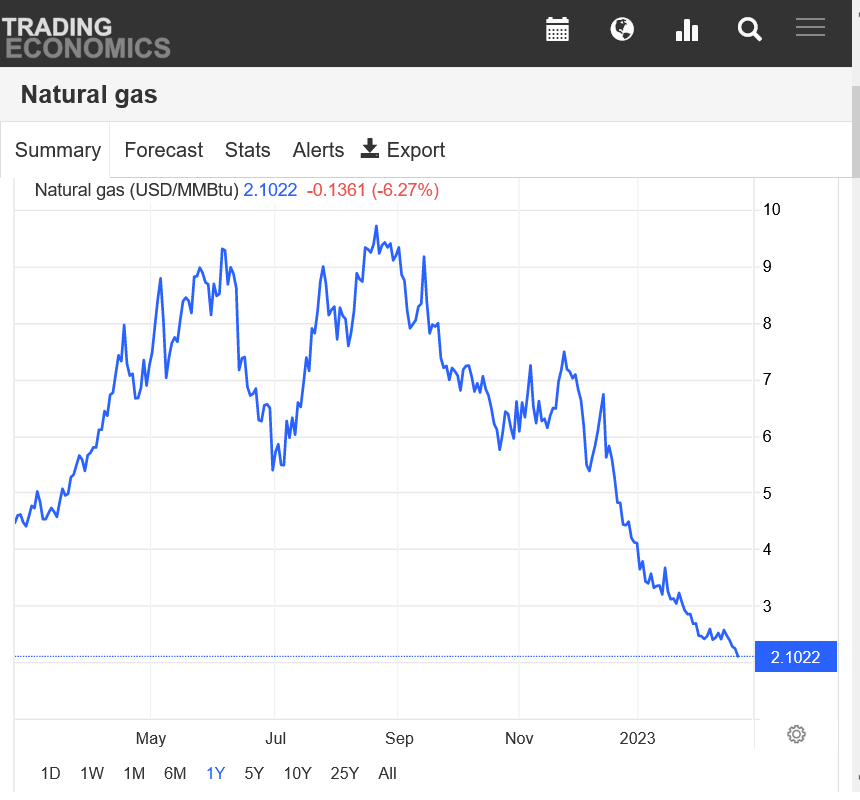Open the bar chart indicators icon
The height and width of the screenshot is (800, 860).
click(687, 30)
